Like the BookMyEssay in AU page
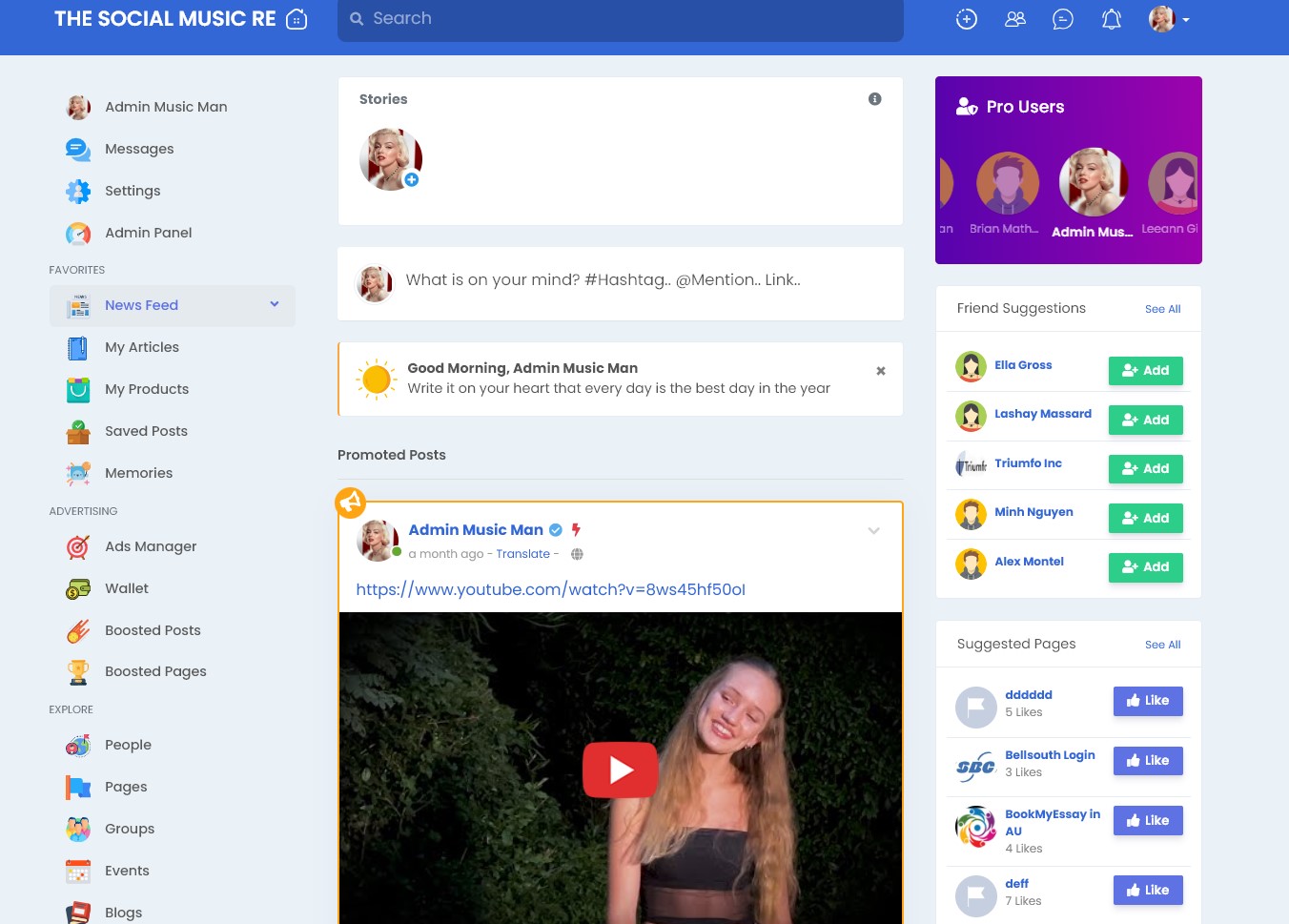 [x=1148, y=821]
